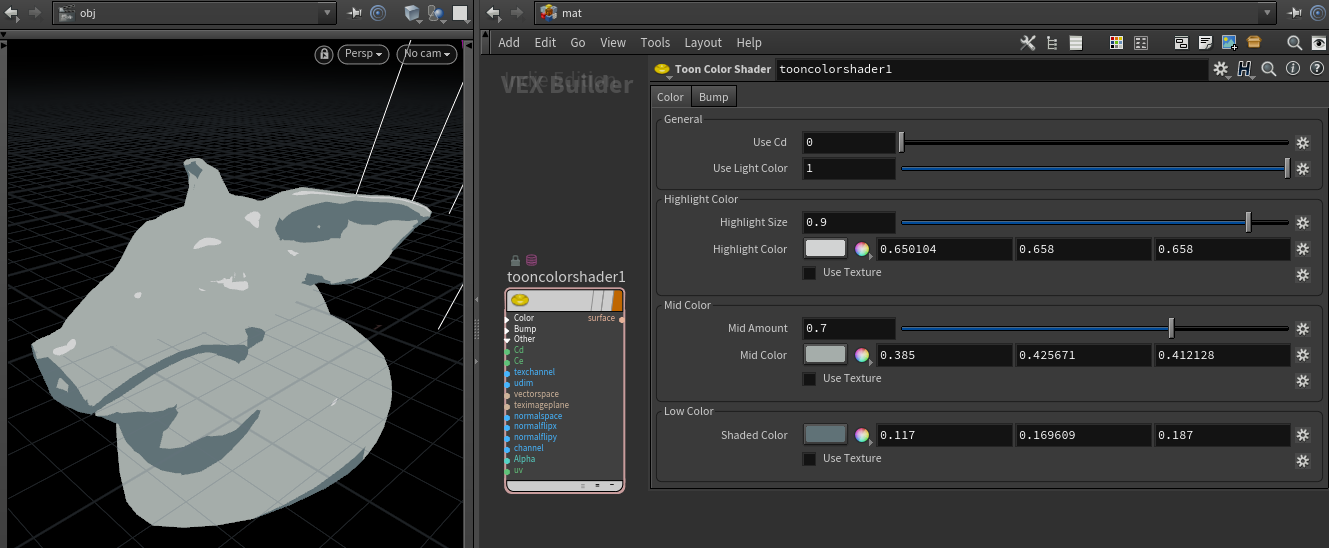Open the Tools menu
Screen dimensions: 1329x548
(x=655, y=43)
